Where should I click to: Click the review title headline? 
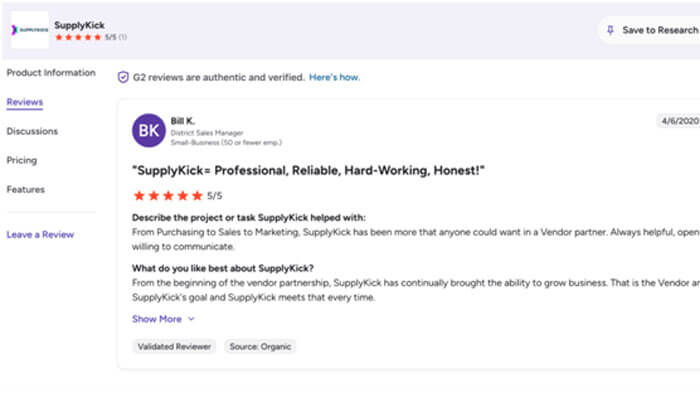[309, 171]
